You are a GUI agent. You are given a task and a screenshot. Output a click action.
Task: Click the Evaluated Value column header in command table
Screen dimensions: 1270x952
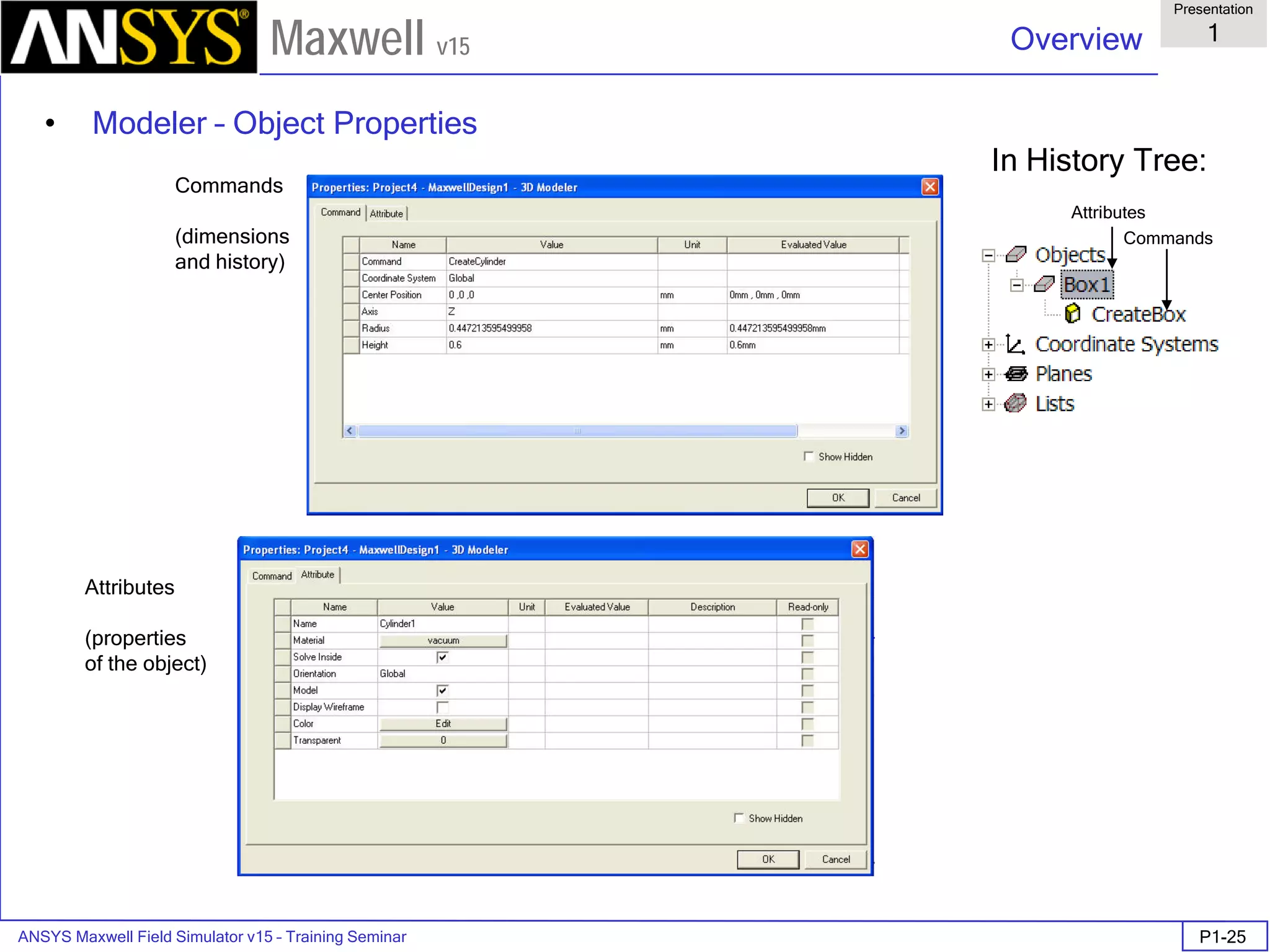(813, 245)
